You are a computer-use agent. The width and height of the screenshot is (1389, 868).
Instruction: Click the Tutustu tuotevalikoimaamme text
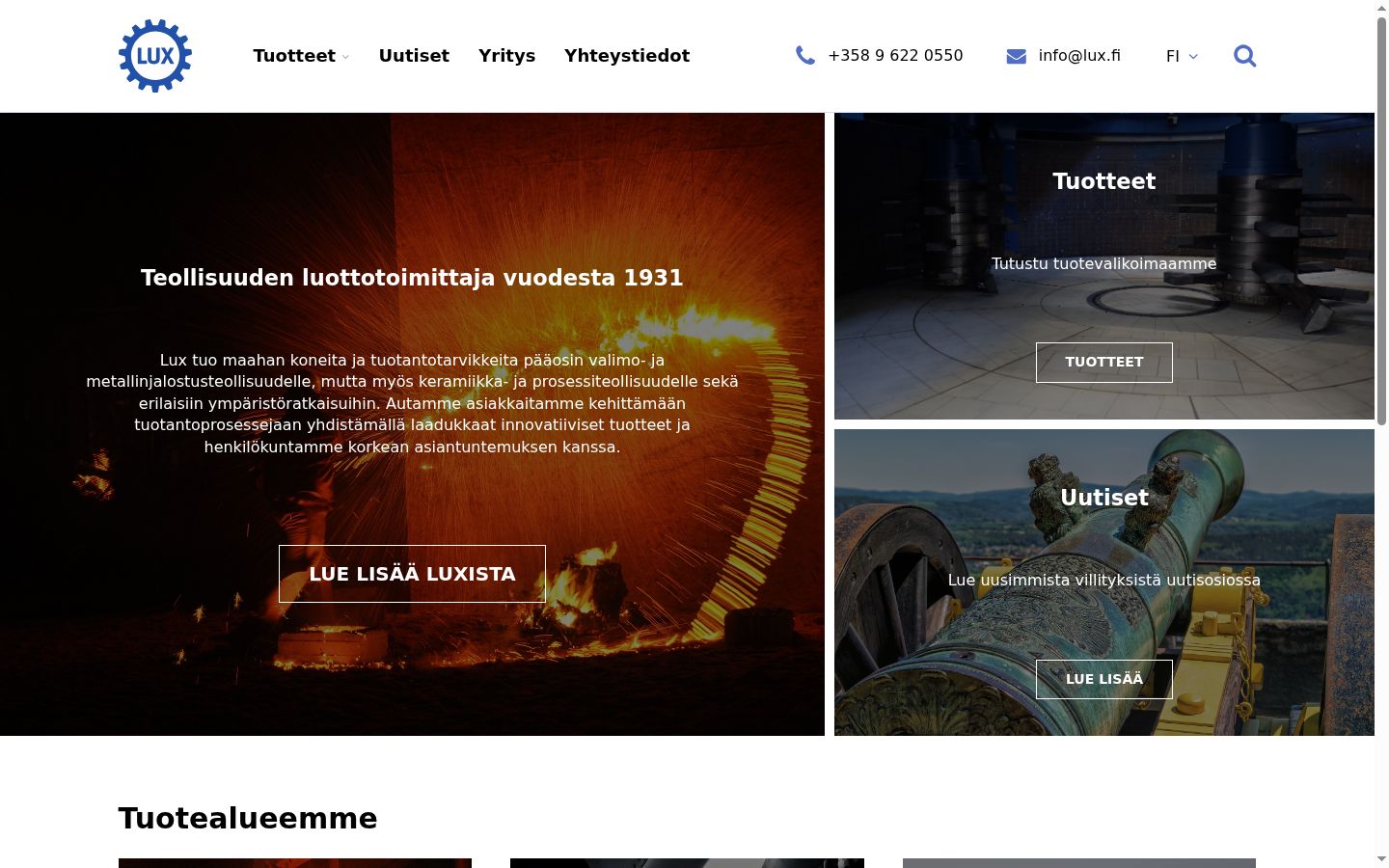(x=1104, y=263)
